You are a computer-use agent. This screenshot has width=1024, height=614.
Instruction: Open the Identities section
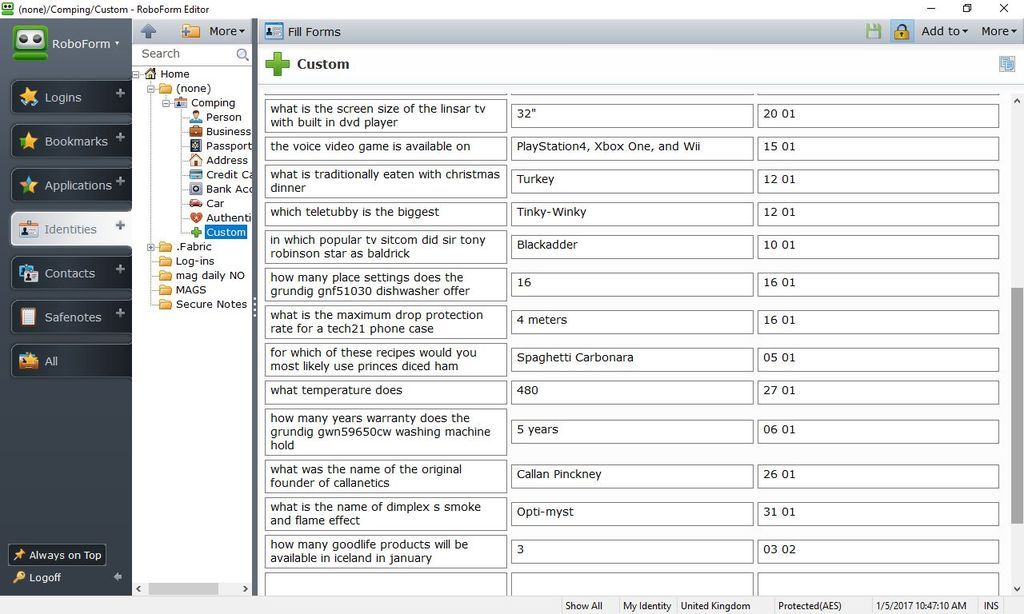[71, 229]
